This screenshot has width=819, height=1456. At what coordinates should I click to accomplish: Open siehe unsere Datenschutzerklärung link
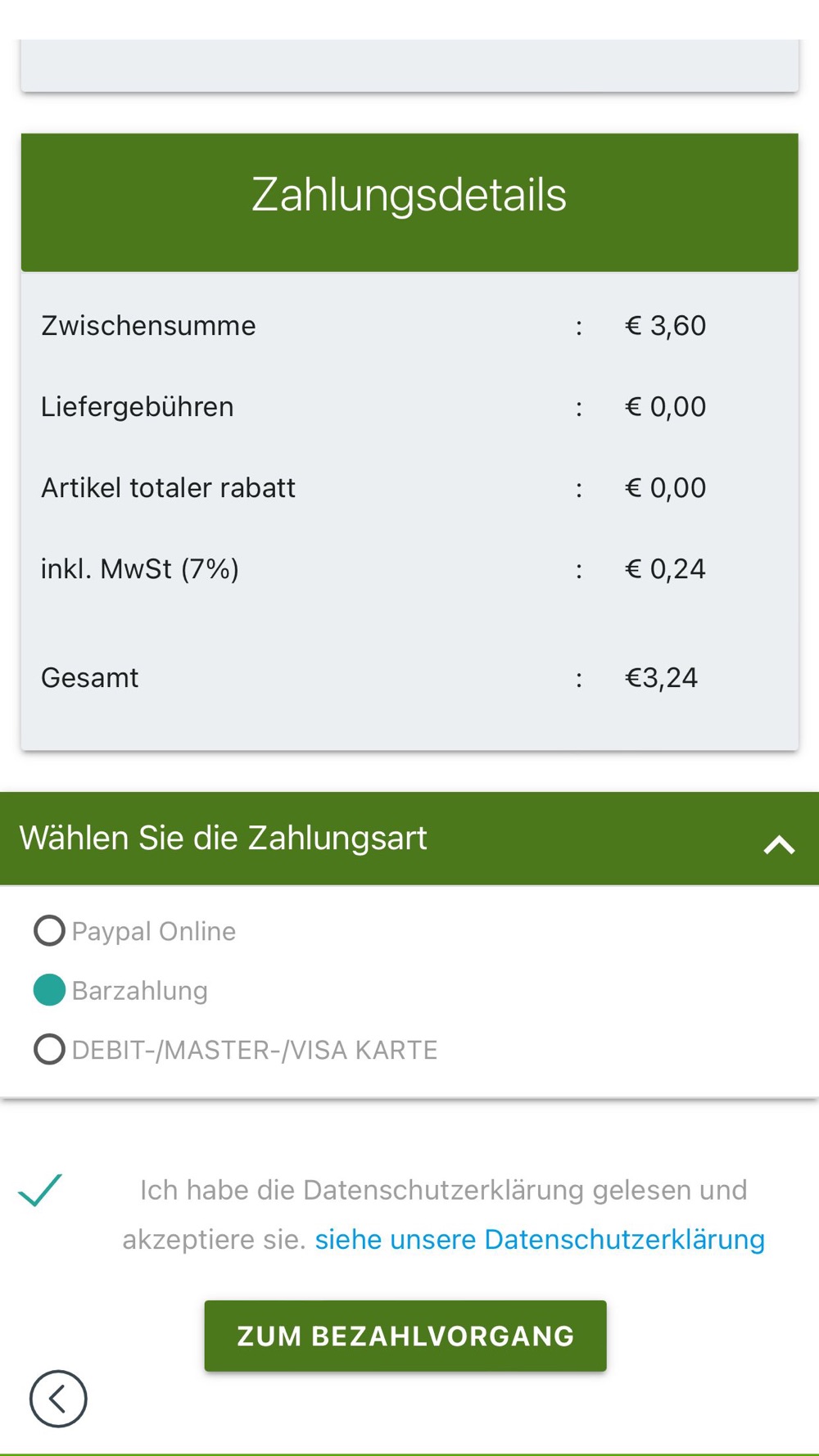(x=540, y=1239)
